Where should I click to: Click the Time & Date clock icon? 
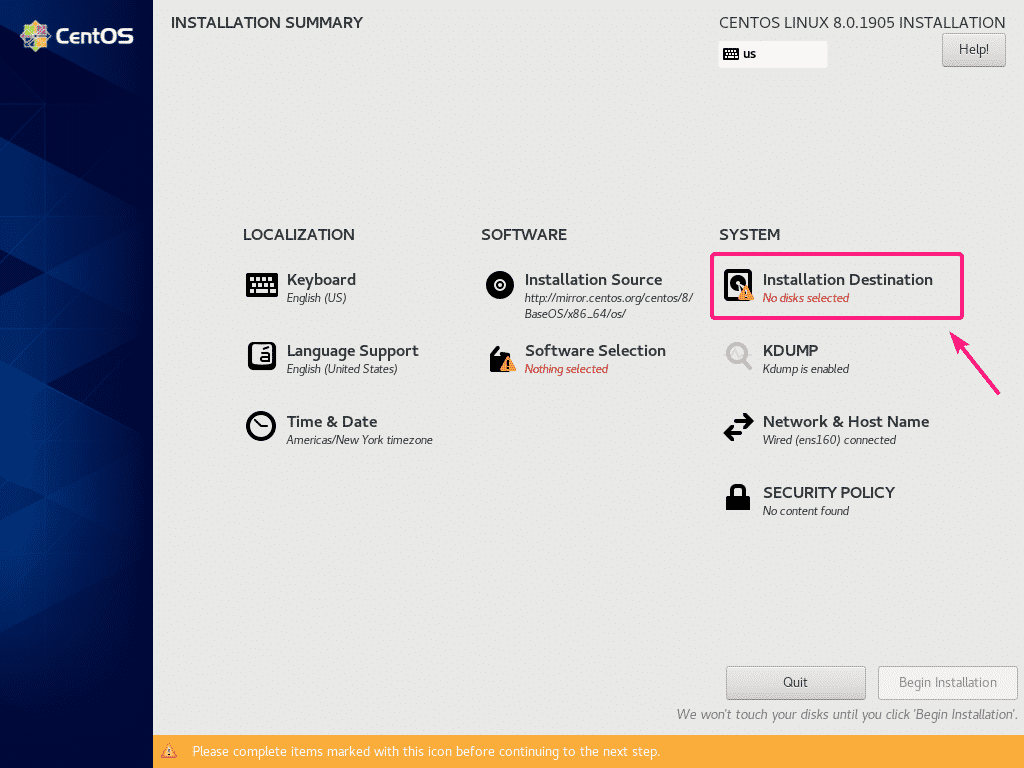tap(261, 426)
